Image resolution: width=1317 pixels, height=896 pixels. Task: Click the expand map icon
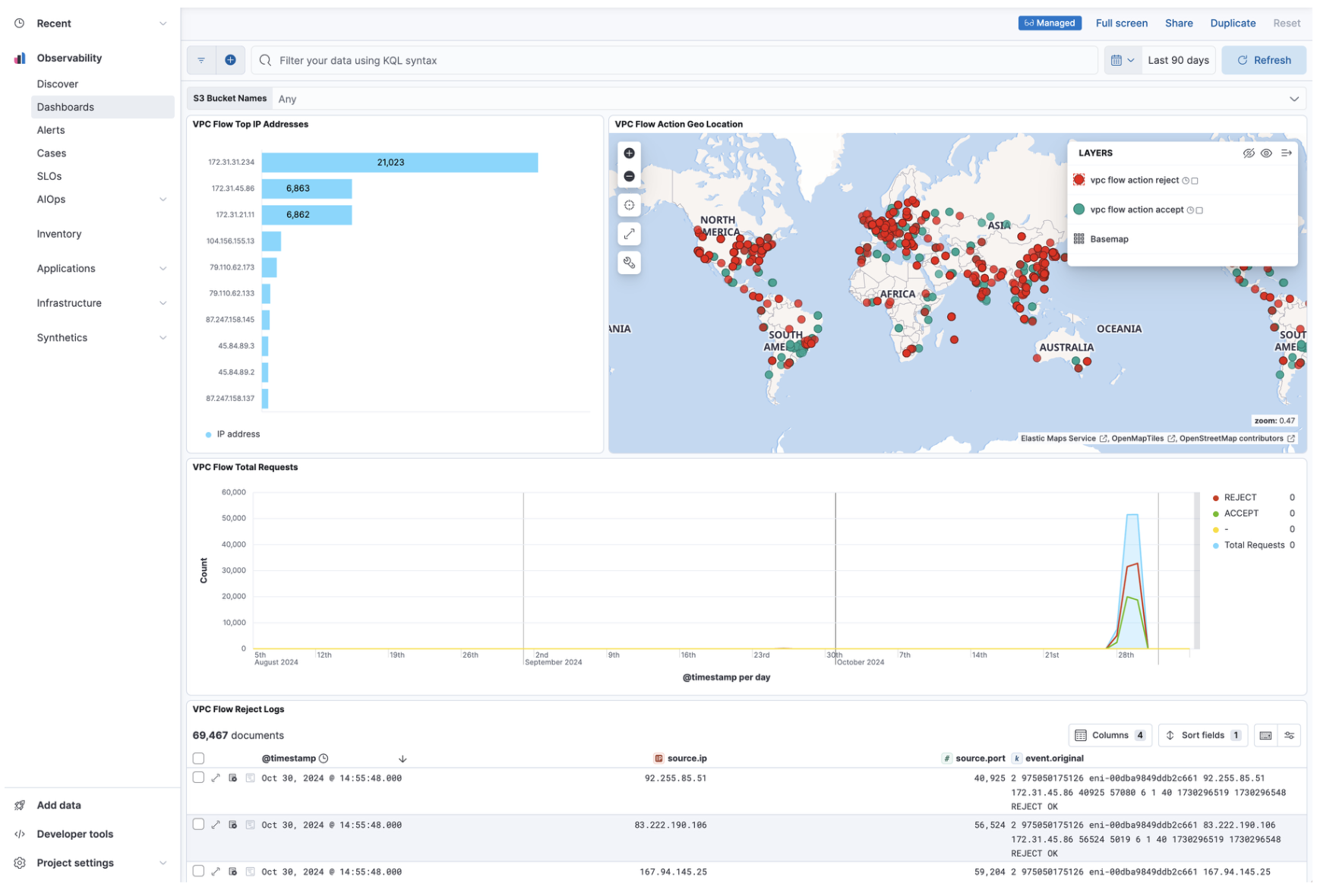(629, 233)
